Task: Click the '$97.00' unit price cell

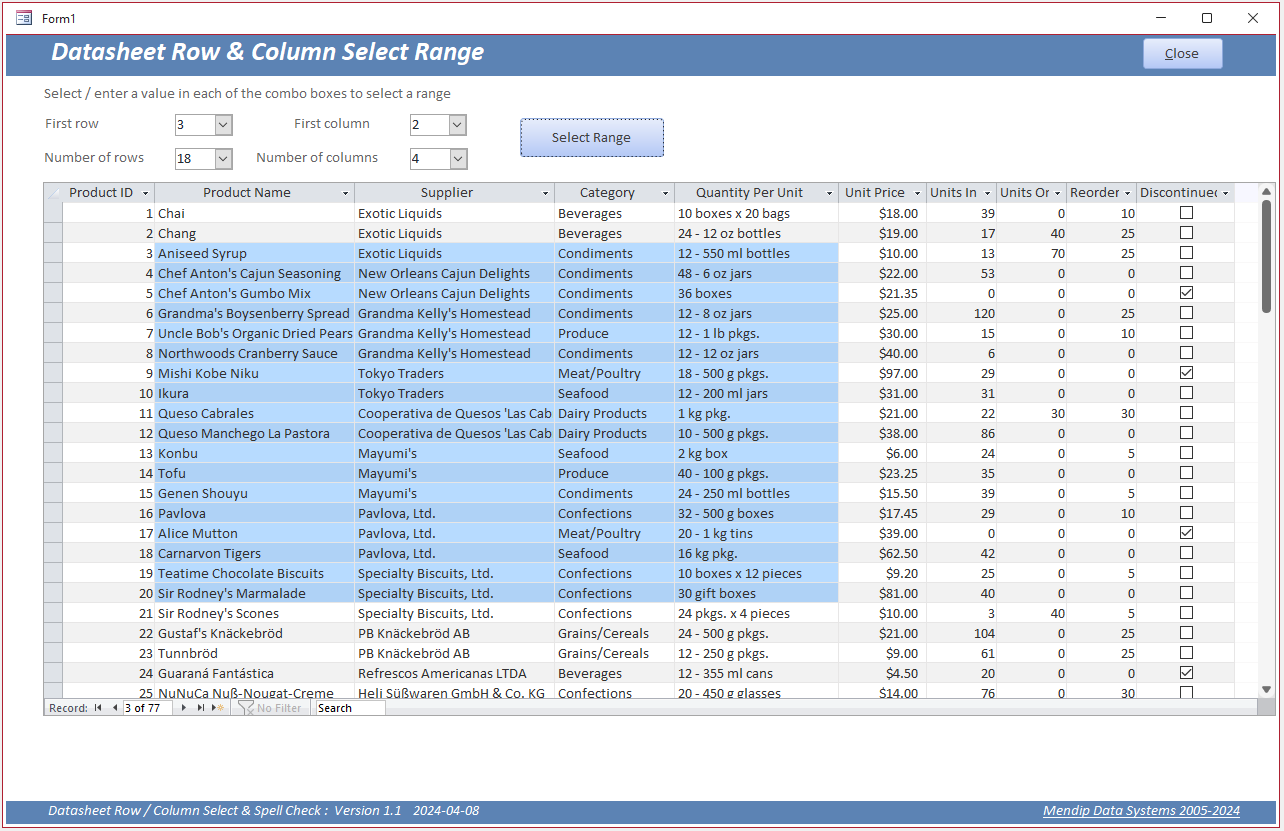Action: [x=881, y=373]
